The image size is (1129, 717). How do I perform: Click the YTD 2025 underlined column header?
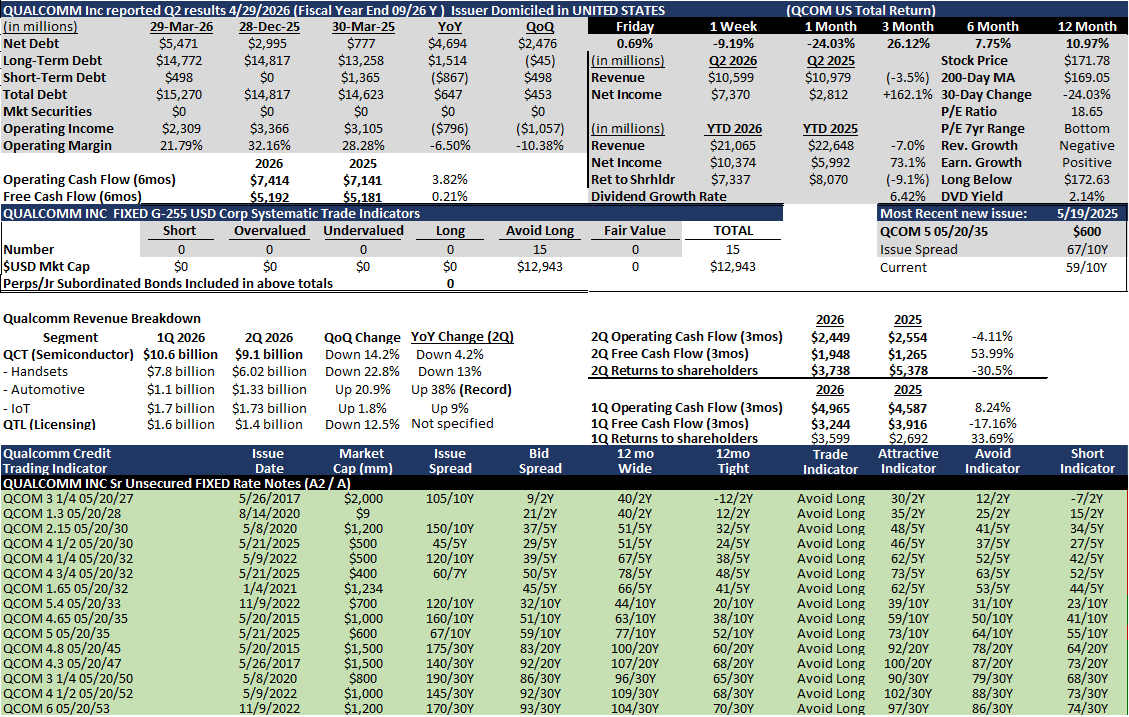click(x=830, y=128)
